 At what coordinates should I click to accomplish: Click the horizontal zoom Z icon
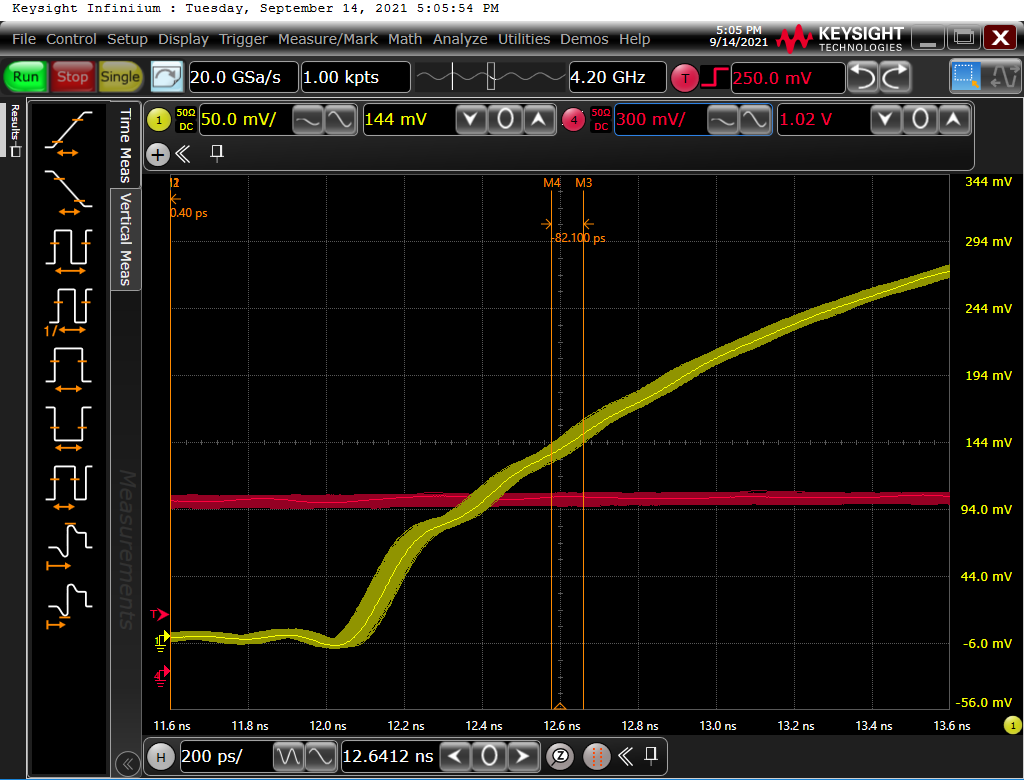click(562, 756)
